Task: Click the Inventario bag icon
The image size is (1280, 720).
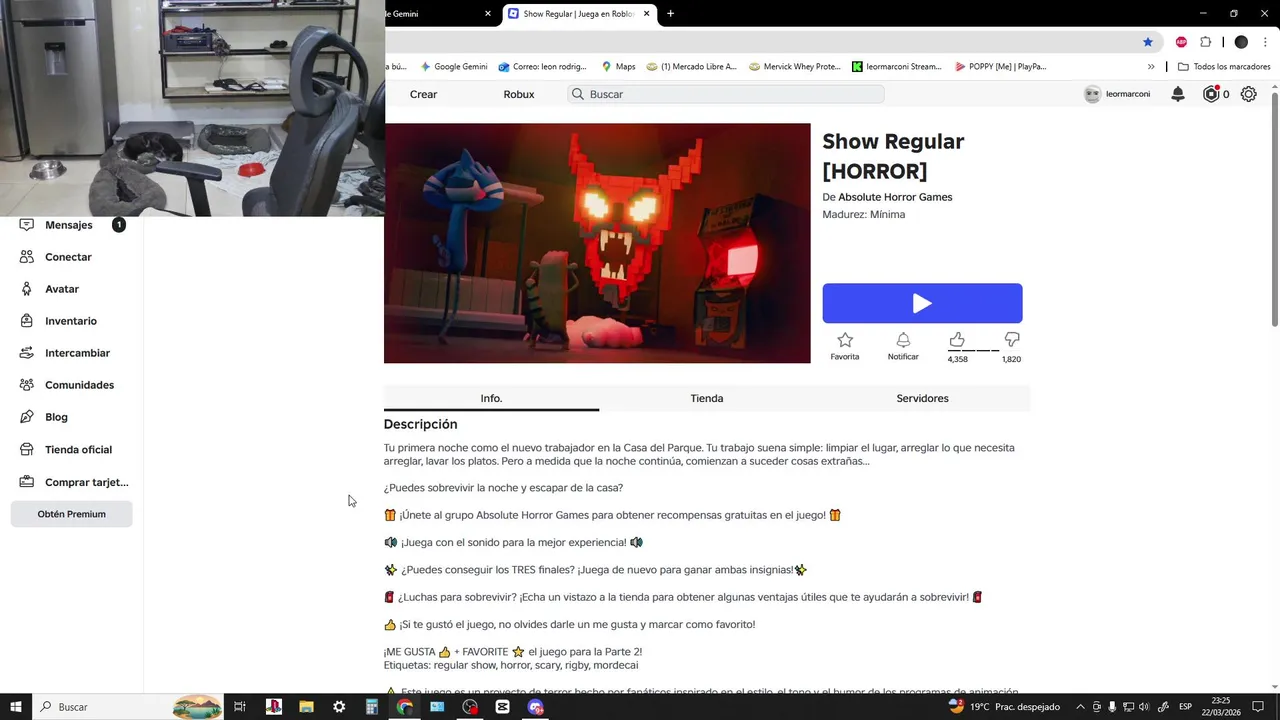Action: point(26,321)
